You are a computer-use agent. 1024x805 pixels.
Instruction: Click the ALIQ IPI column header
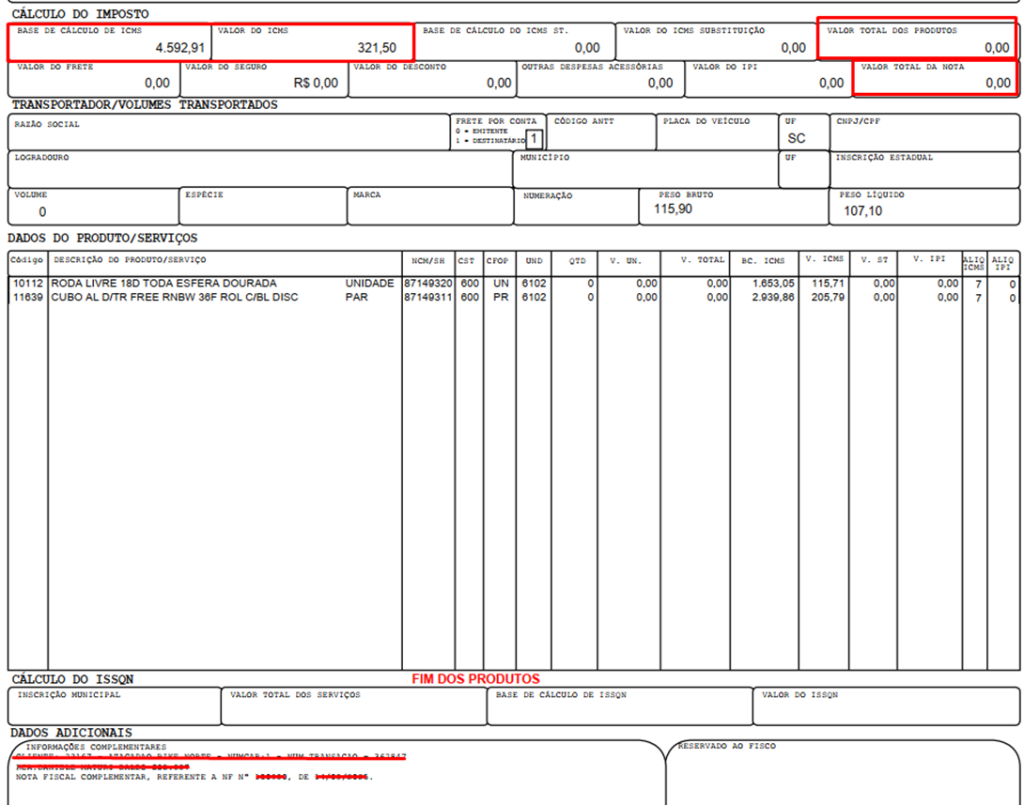[x=1002, y=263]
